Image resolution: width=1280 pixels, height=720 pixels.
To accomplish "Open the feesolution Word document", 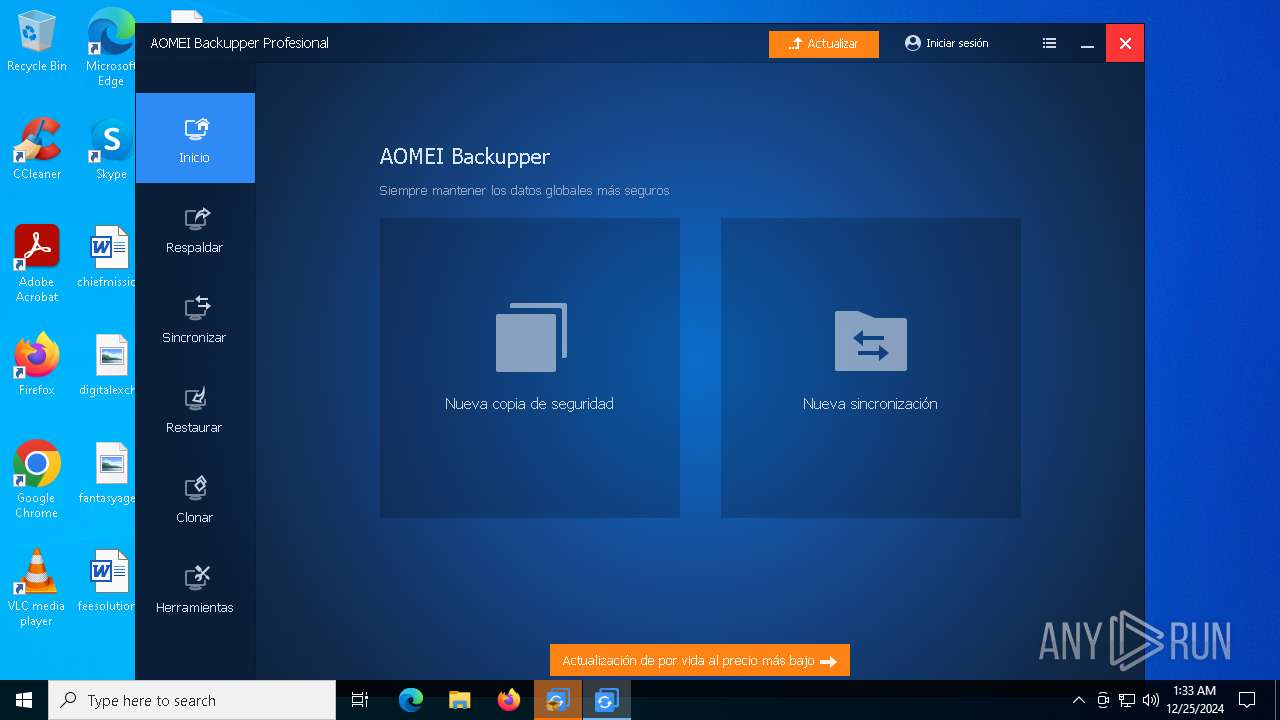I will click(108, 580).
